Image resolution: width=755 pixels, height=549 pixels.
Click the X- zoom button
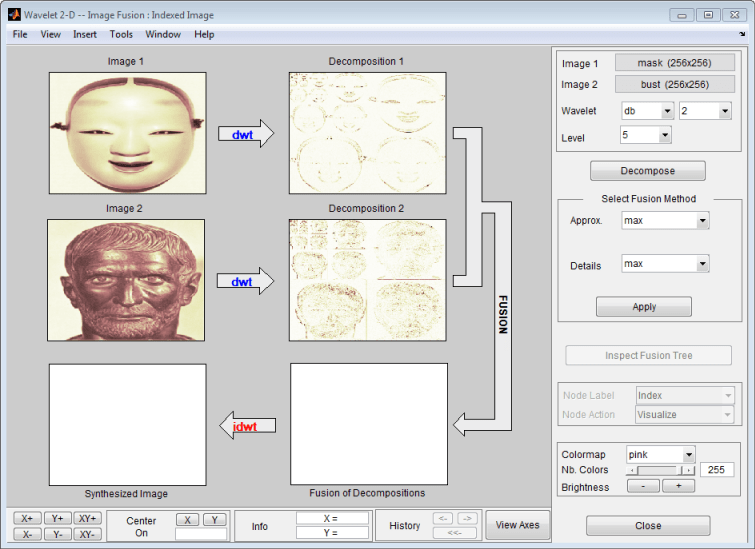pos(27,535)
